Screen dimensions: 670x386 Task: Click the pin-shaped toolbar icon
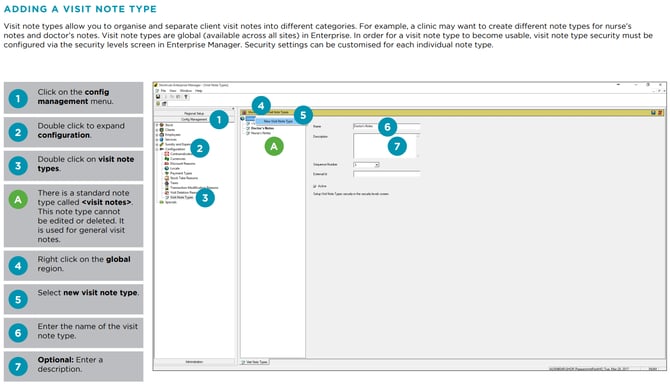186,97
